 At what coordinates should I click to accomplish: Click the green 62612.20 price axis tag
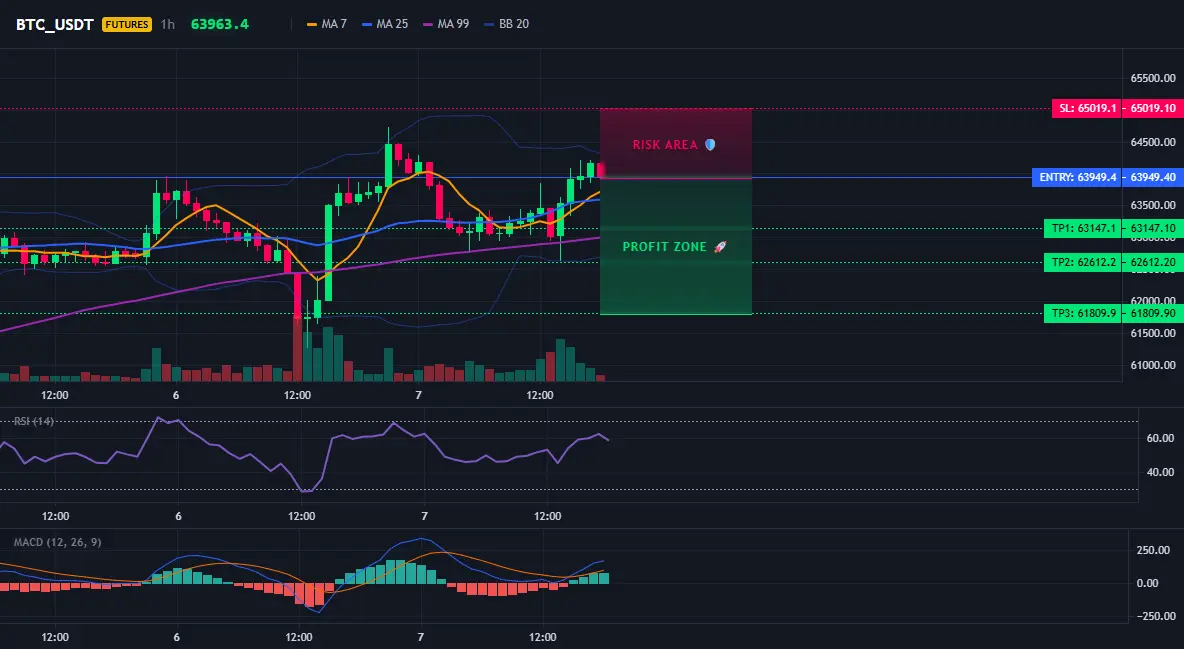coord(1152,262)
